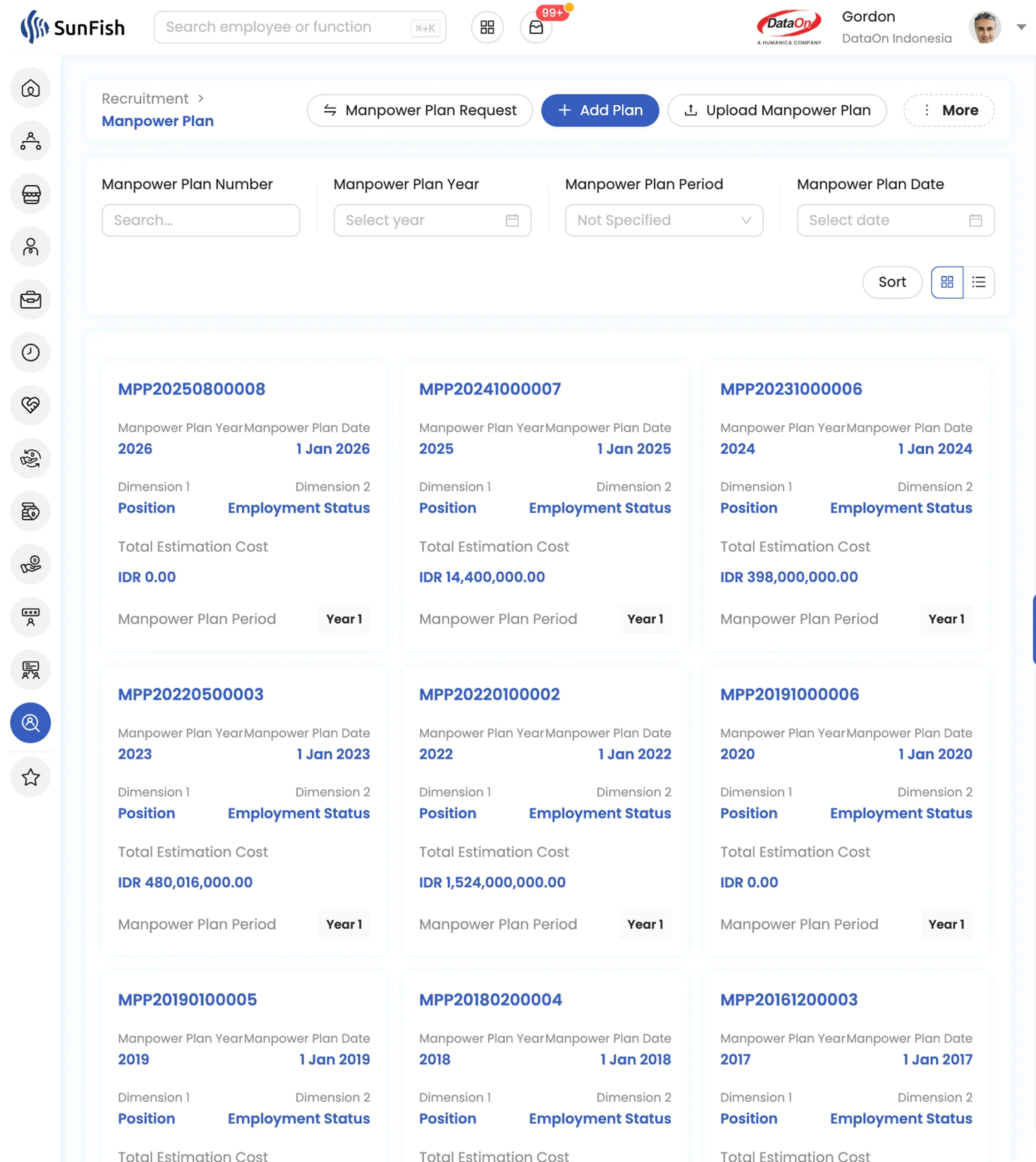Open Manpower Plan Request
Image resolution: width=1036 pixels, height=1162 pixels.
[x=420, y=110]
